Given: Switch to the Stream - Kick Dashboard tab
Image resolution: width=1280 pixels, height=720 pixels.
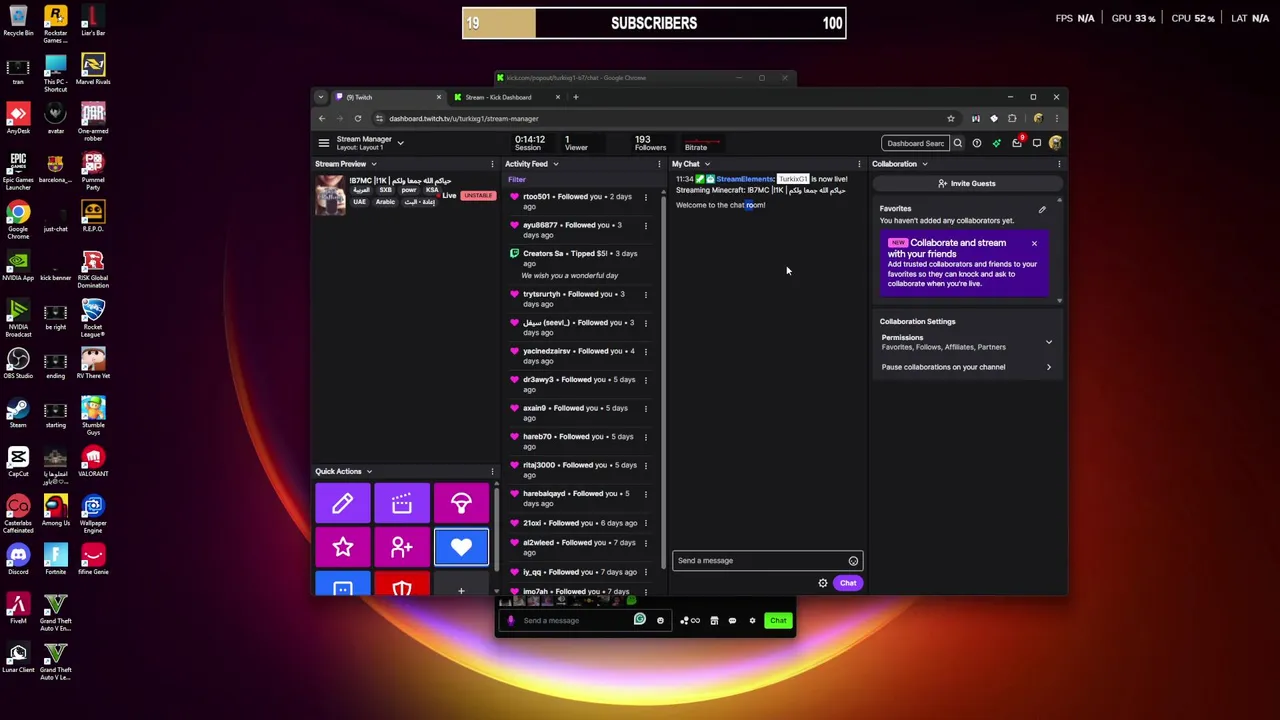Looking at the screenshot, I should [506, 97].
